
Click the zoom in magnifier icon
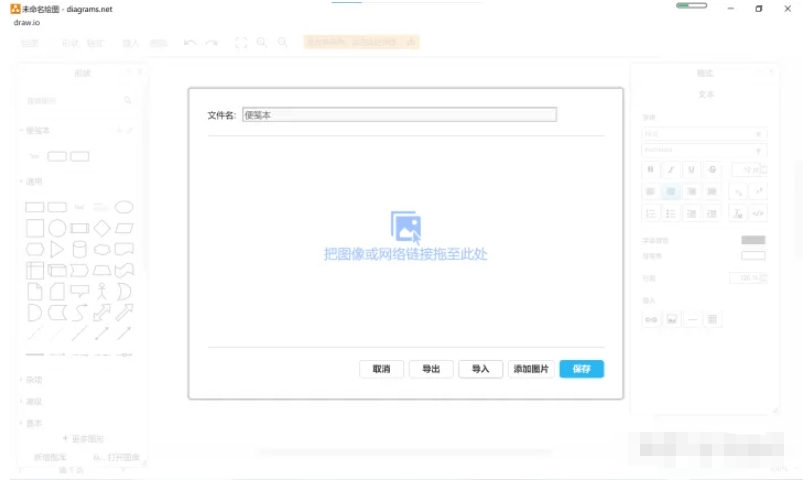[x=262, y=42]
